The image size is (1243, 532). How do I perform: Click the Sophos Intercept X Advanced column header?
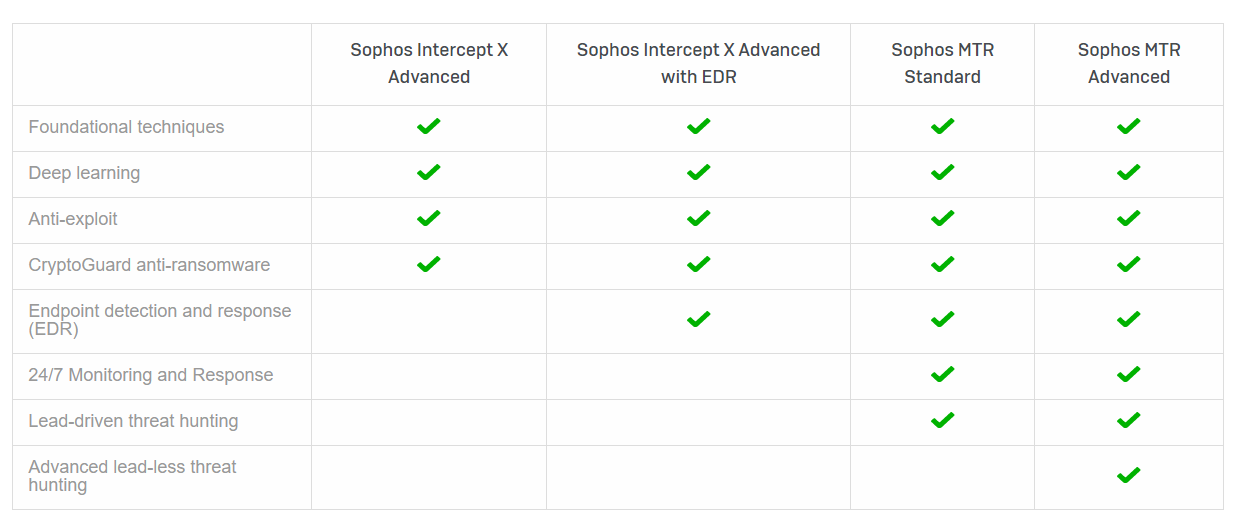click(429, 63)
